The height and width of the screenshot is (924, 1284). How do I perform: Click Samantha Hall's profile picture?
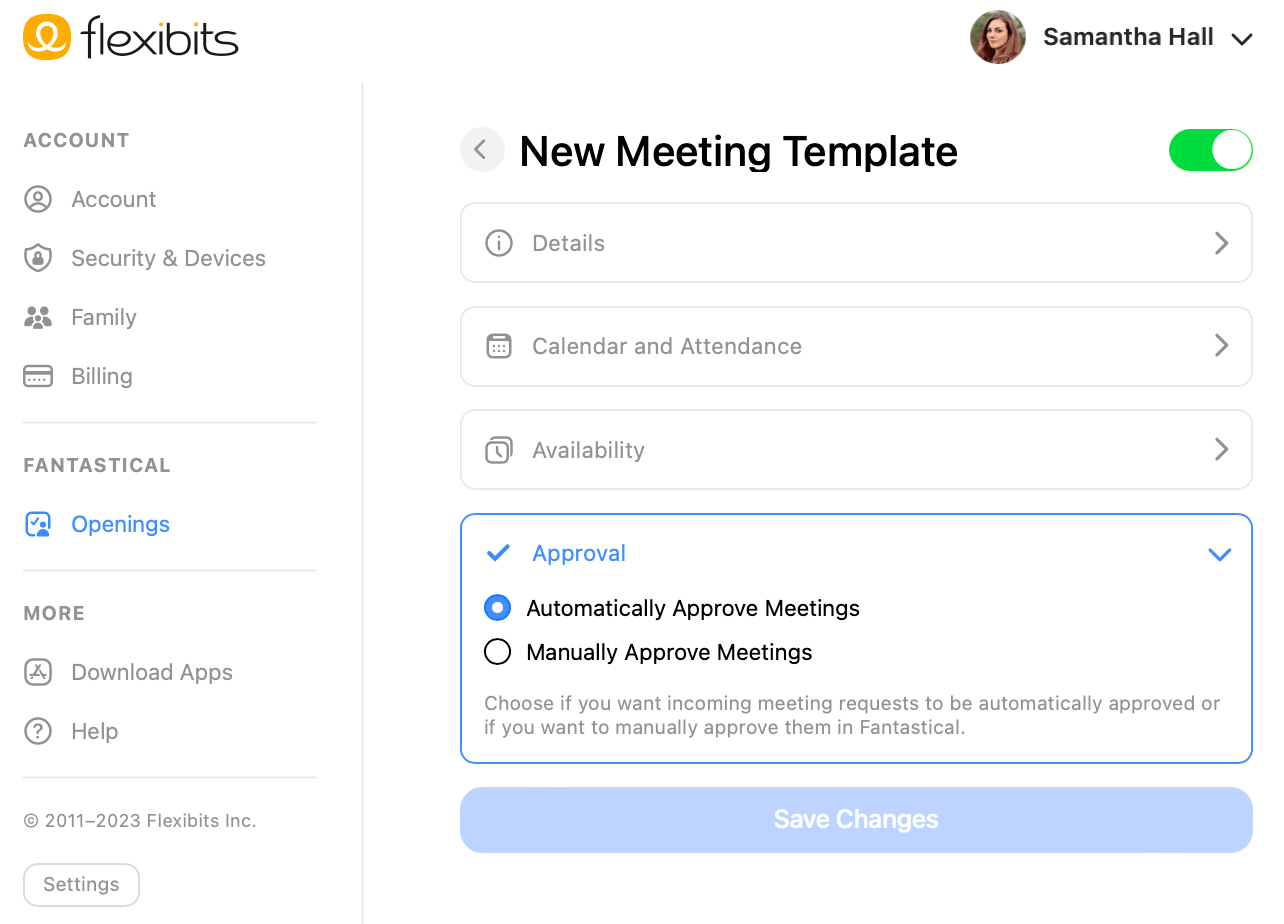[x=998, y=38]
